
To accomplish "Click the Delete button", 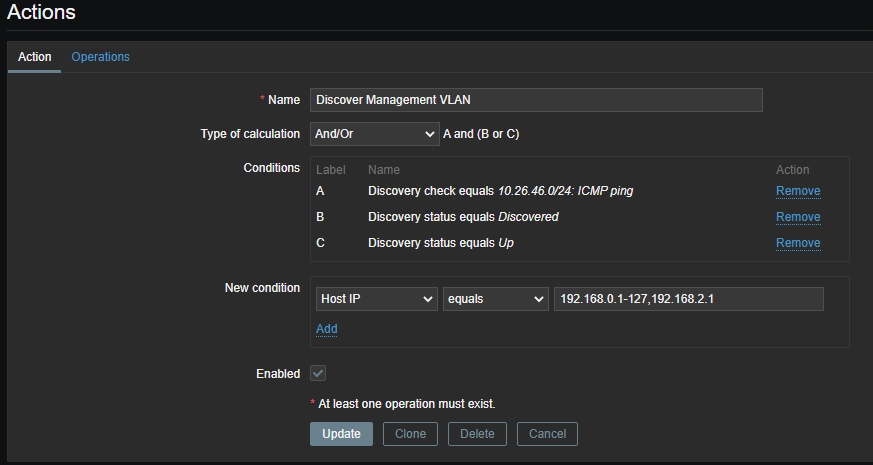I will [477, 434].
